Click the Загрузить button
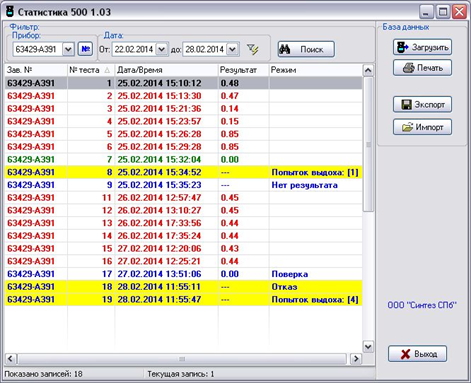The image size is (471, 383). point(422,47)
